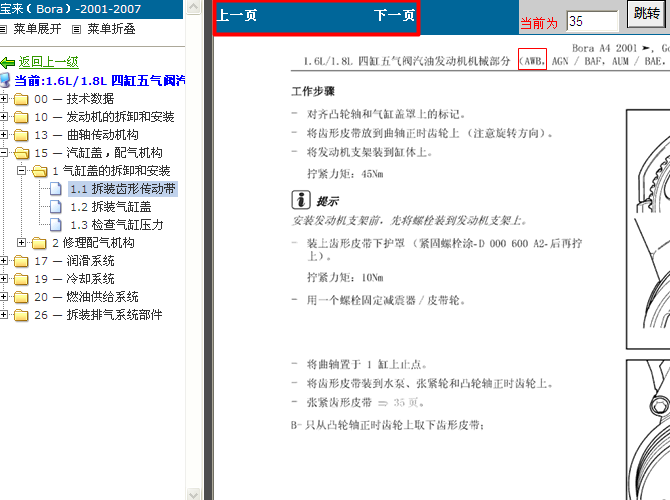Image resolution: width=670 pixels, height=500 pixels.
Task: Click left panel scrollbar down arrow
Action: [194, 494]
